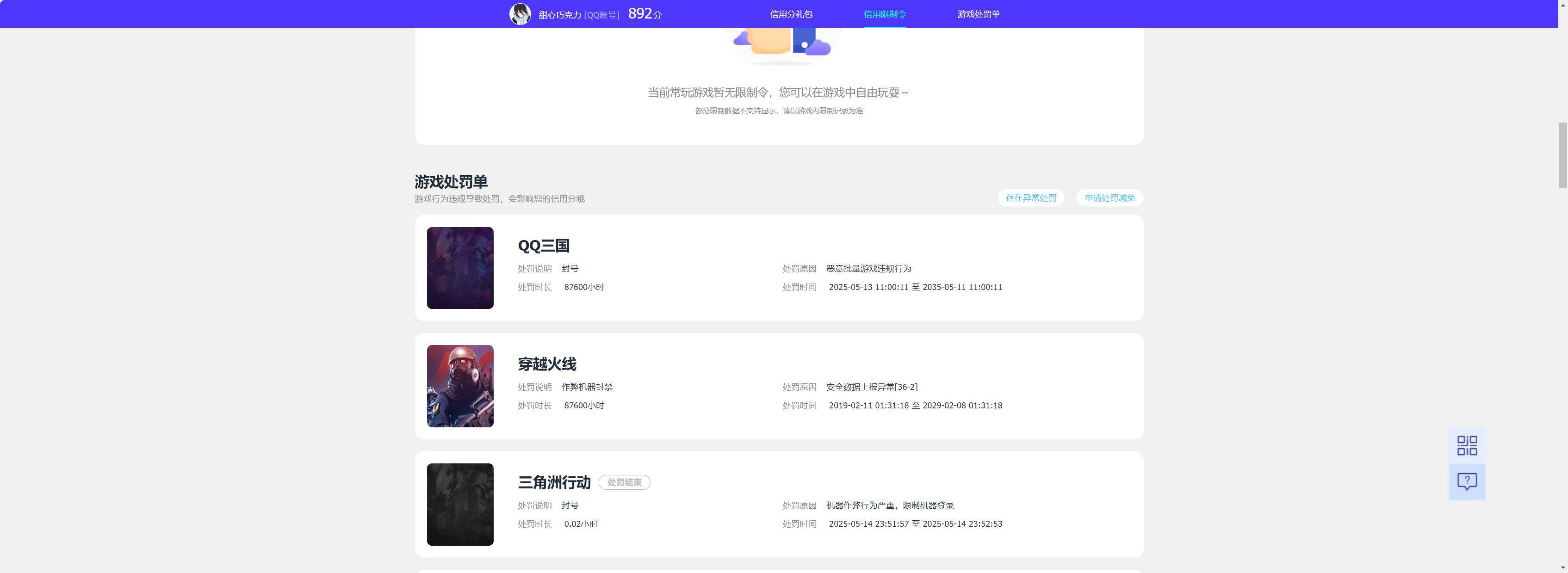This screenshot has height=573, width=1568.
Task: Click the 892分 credit score
Action: (x=645, y=13)
